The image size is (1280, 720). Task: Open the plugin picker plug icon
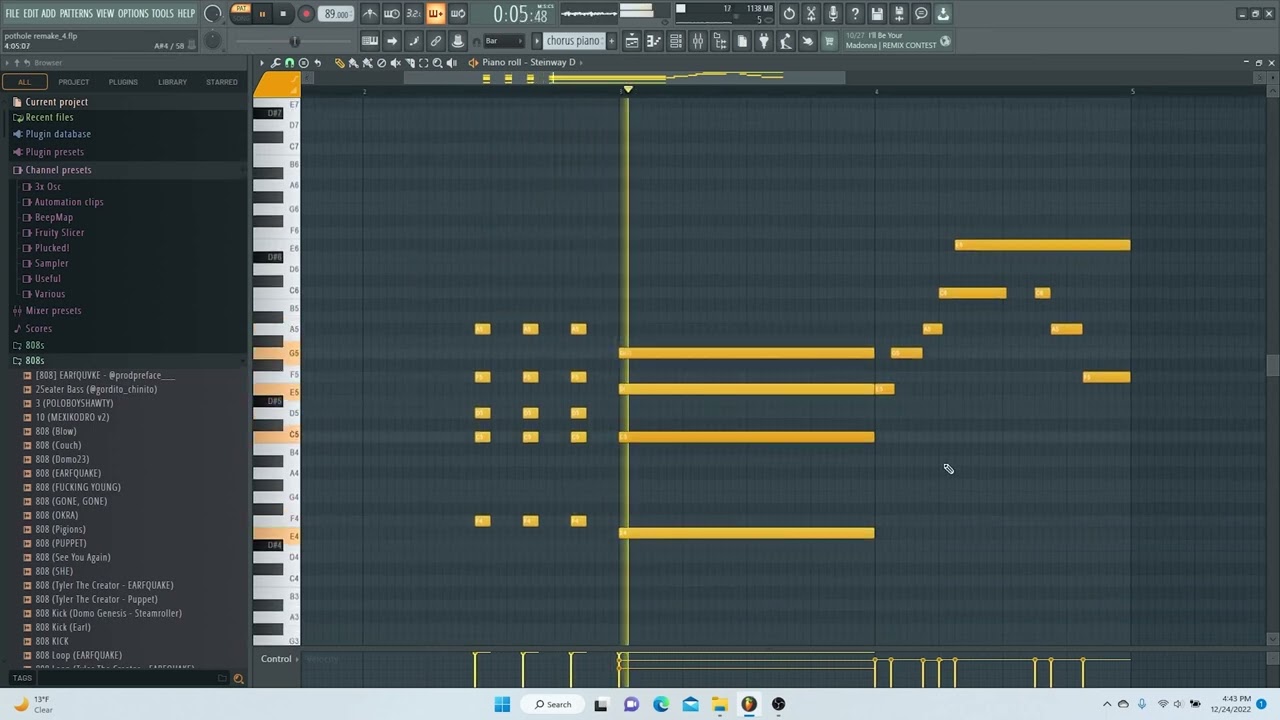(763, 41)
